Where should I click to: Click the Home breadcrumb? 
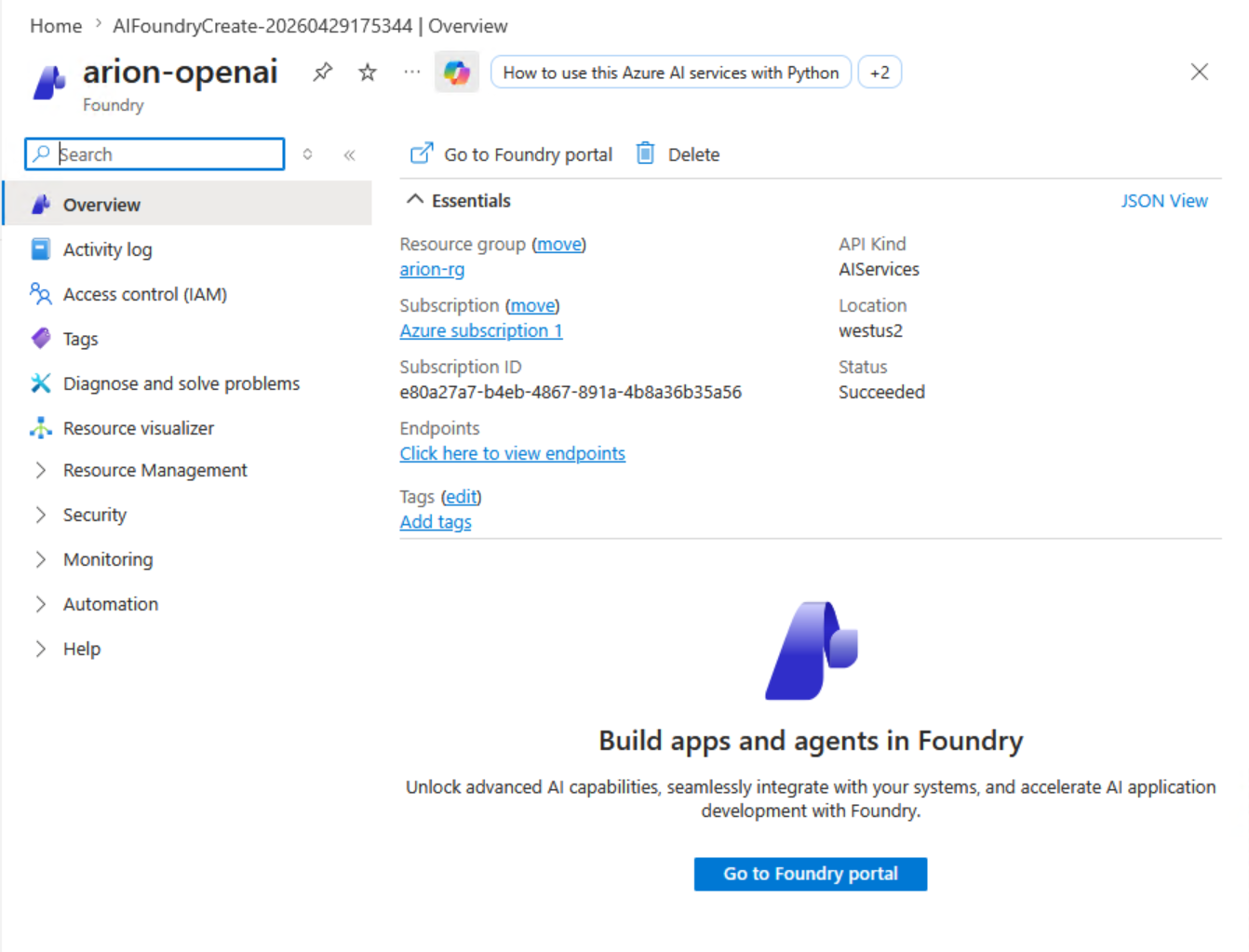56,26
